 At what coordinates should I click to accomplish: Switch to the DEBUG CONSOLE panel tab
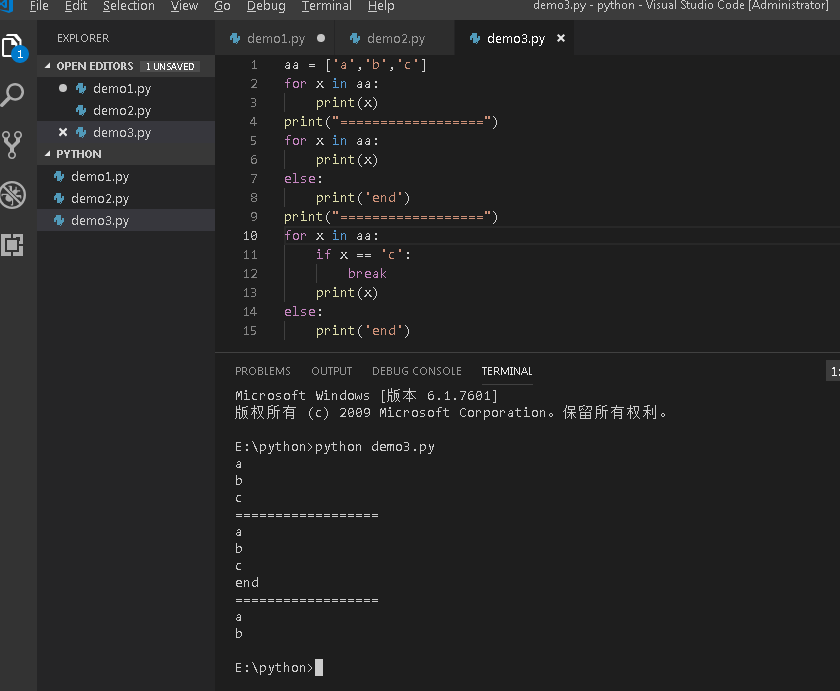tap(416, 371)
